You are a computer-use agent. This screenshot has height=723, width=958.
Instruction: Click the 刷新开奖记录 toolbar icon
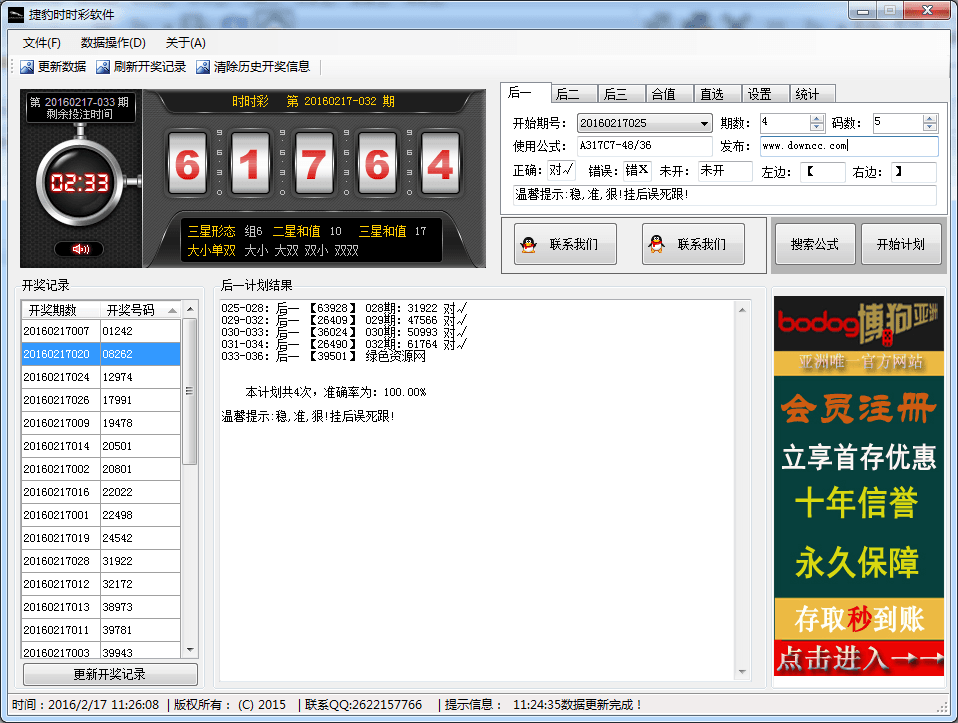pyautogui.click(x=104, y=67)
